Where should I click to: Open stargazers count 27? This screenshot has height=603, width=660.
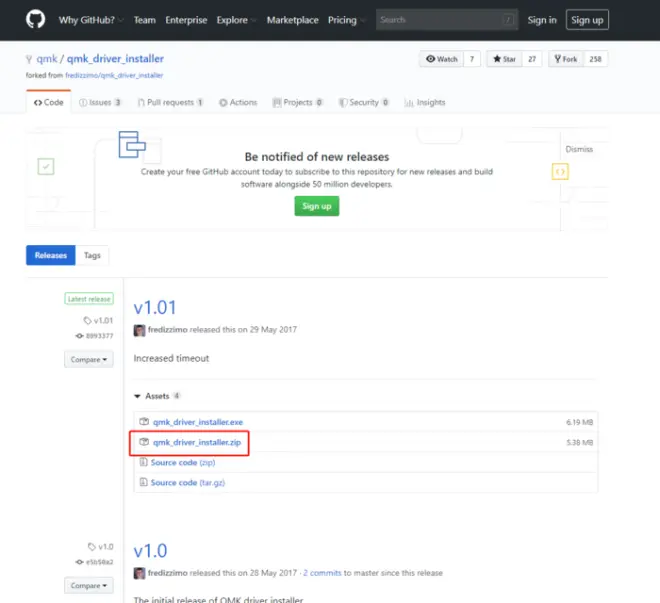coord(532,59)
